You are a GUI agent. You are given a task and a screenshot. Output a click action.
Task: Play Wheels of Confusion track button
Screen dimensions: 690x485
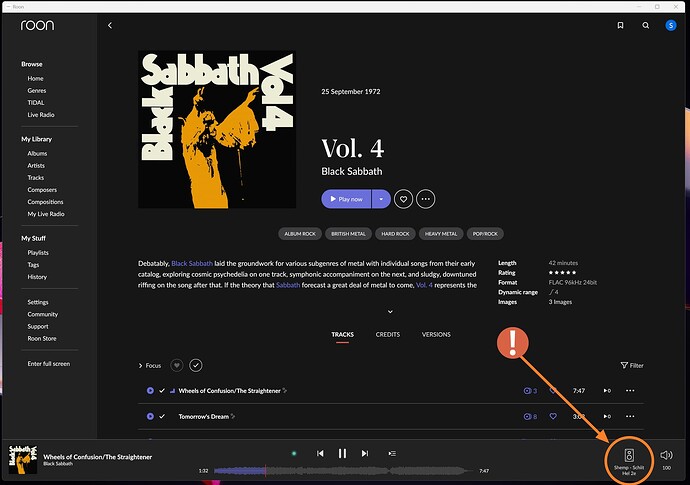tap(150, 390)
